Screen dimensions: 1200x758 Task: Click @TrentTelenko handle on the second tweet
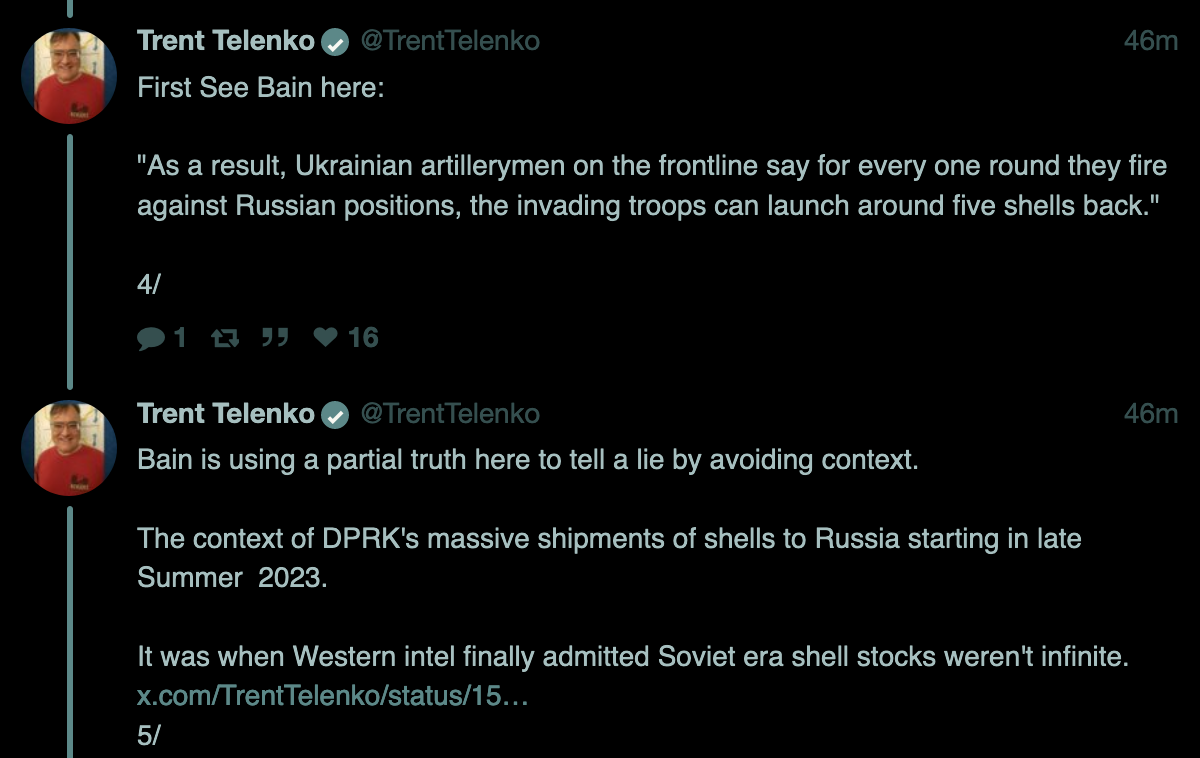pos(449,413)
